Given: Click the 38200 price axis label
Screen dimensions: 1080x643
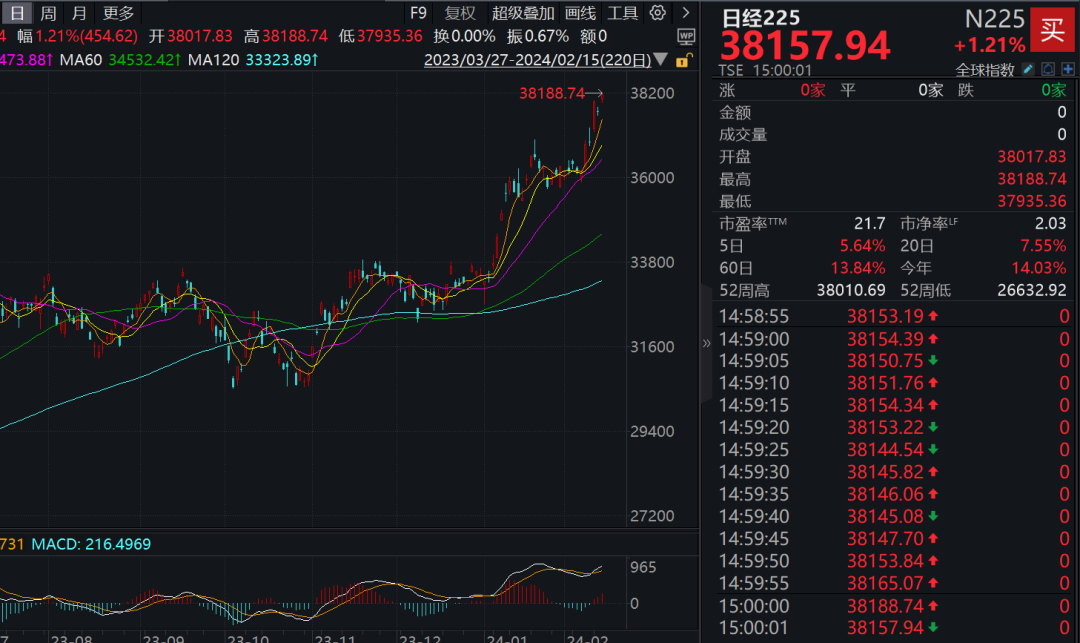Looking at the screenshot, I should coord(652,93).
